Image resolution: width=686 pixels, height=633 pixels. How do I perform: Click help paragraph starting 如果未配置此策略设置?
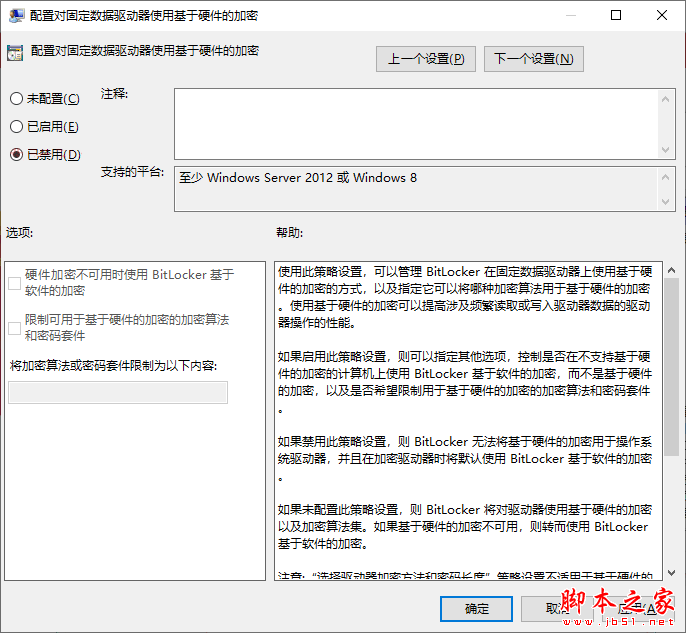point(465,526)
